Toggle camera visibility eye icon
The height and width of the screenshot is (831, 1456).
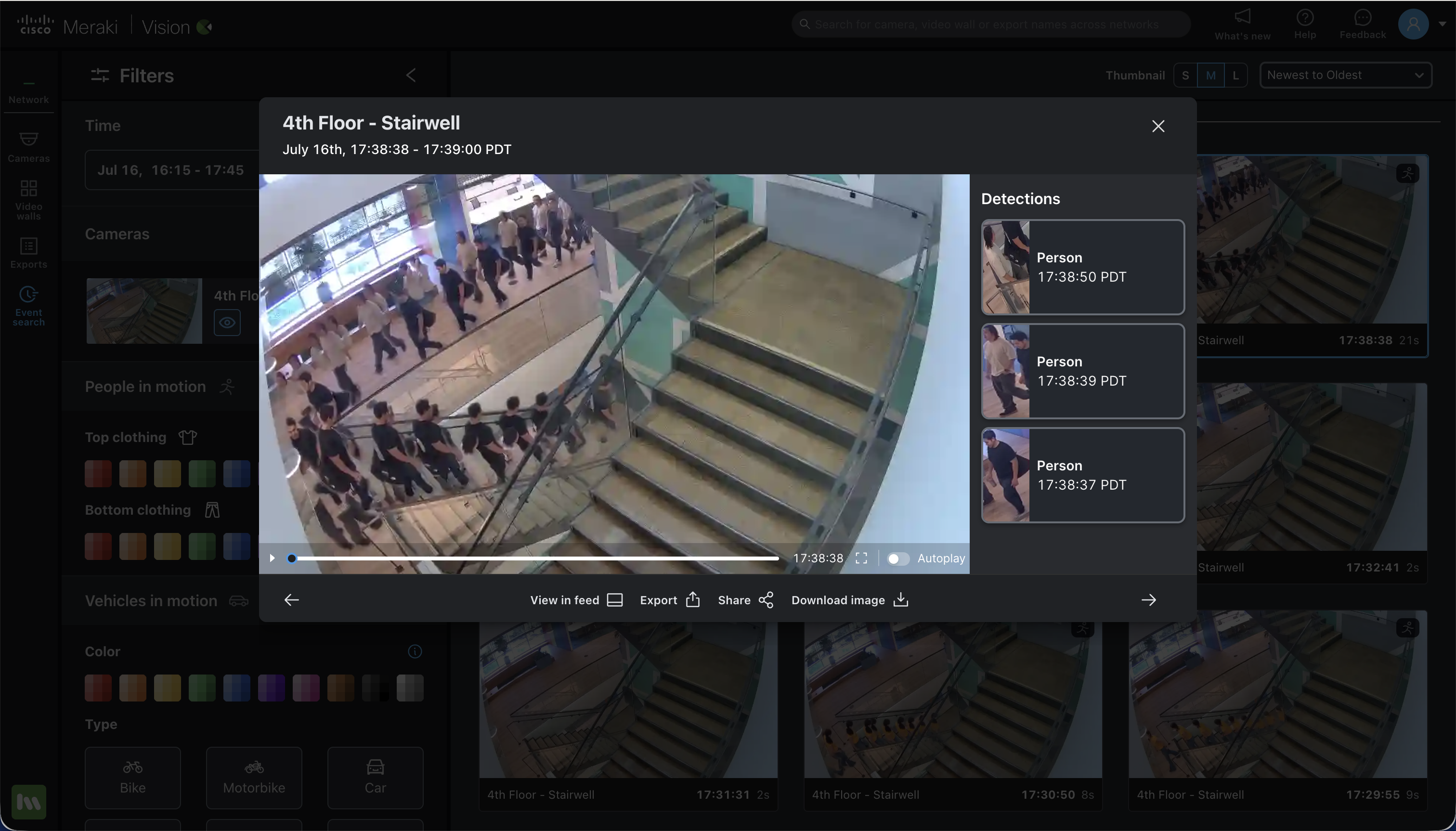[x=227, y=323]
